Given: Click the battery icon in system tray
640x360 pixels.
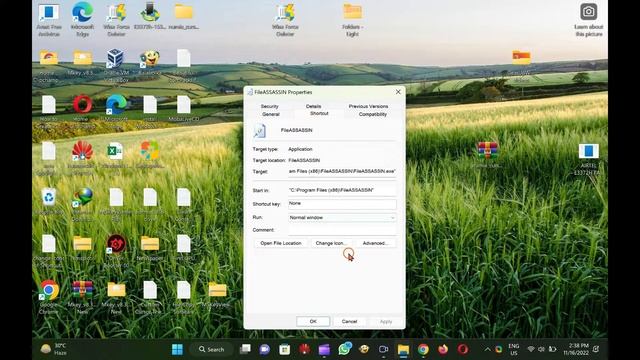Looking at the screenshot, I should [x=552, y=349].
